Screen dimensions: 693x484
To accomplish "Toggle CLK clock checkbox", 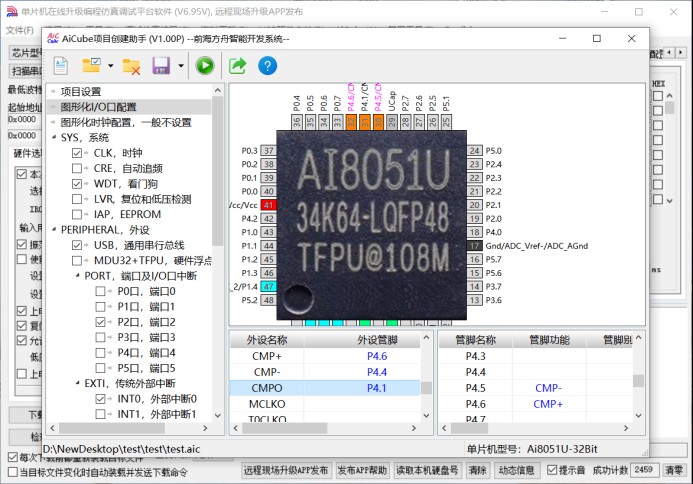I will pos(77,153).
